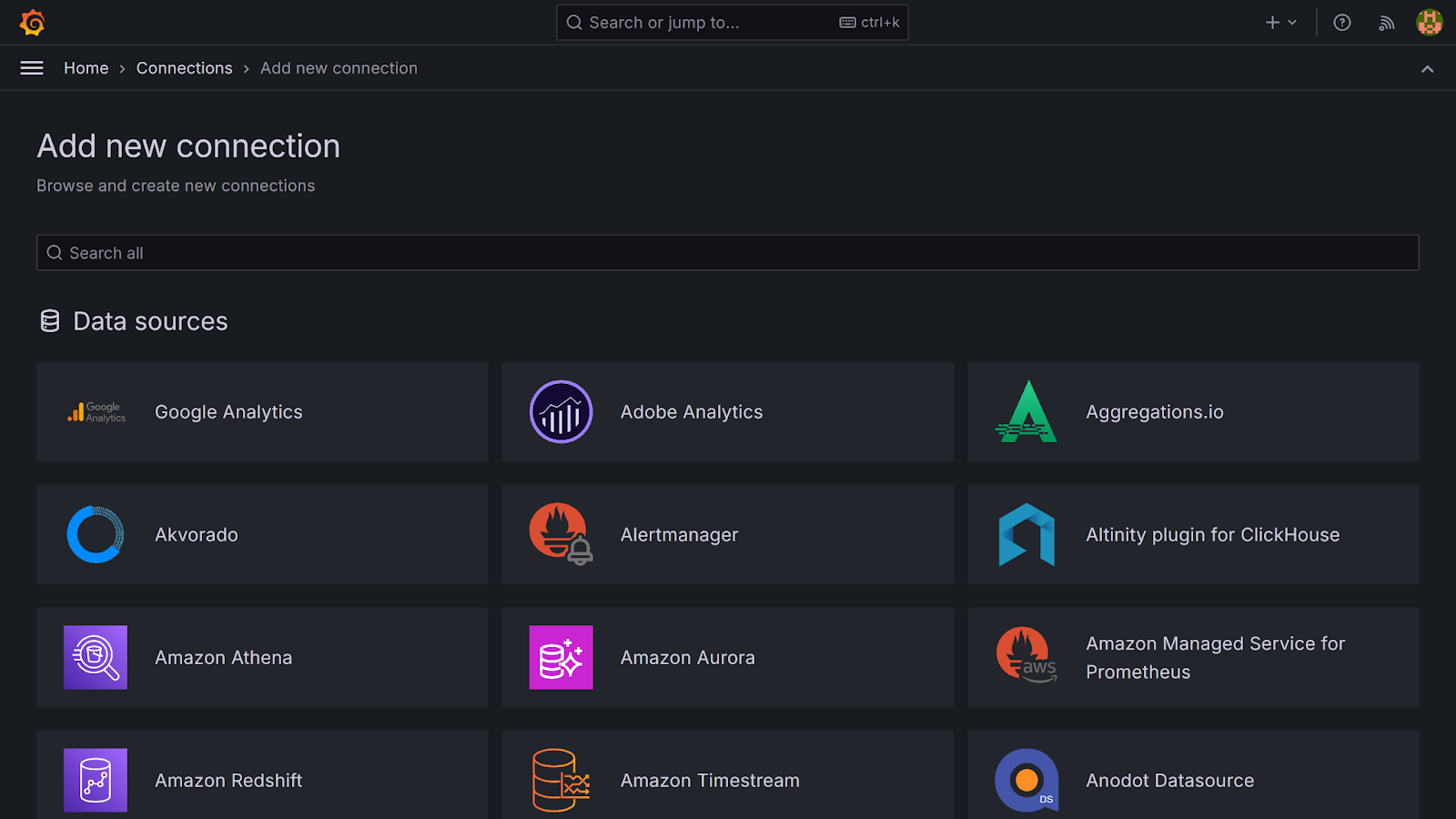Select Amazon Redshift data source
1456x819 pixels.
[262, 775]
